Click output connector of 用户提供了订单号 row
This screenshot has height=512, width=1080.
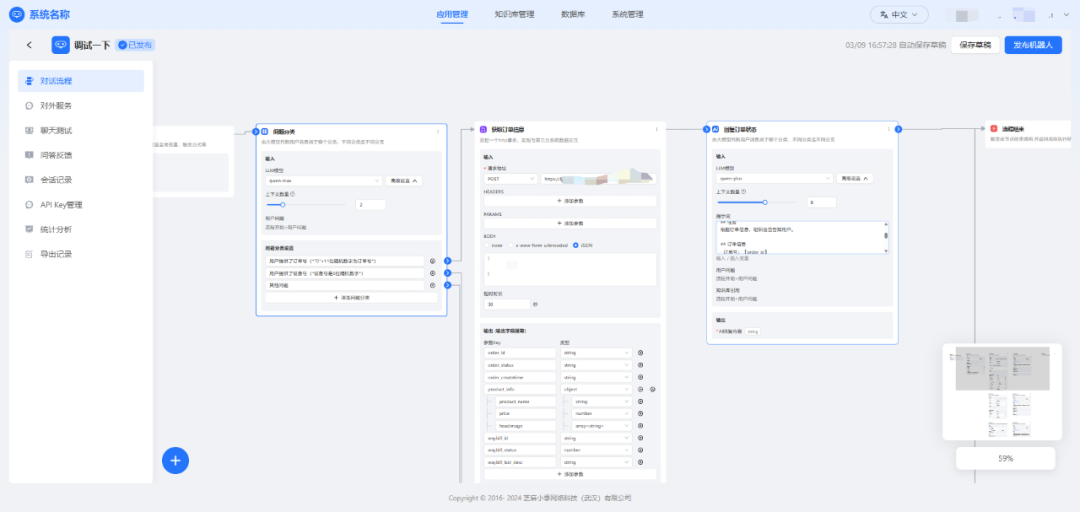click(448, 260)
